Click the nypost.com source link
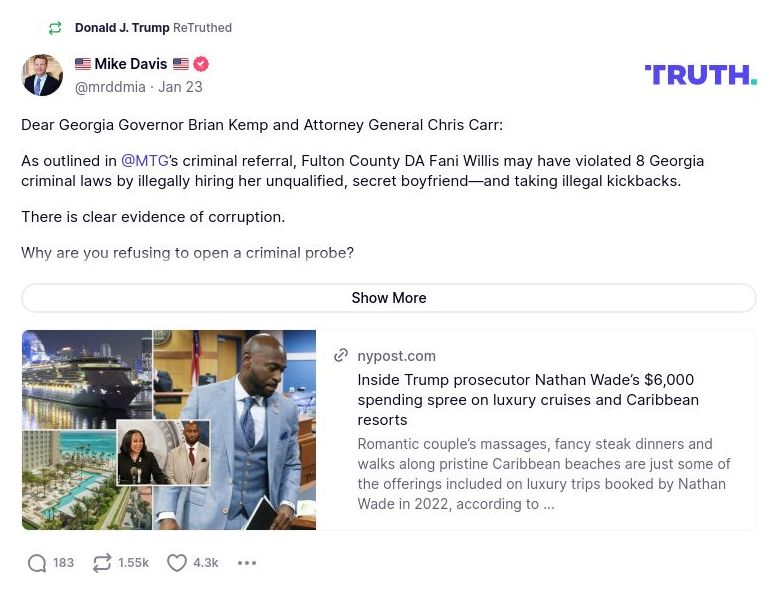Viewport: 778px width, 593px height. 396,356
